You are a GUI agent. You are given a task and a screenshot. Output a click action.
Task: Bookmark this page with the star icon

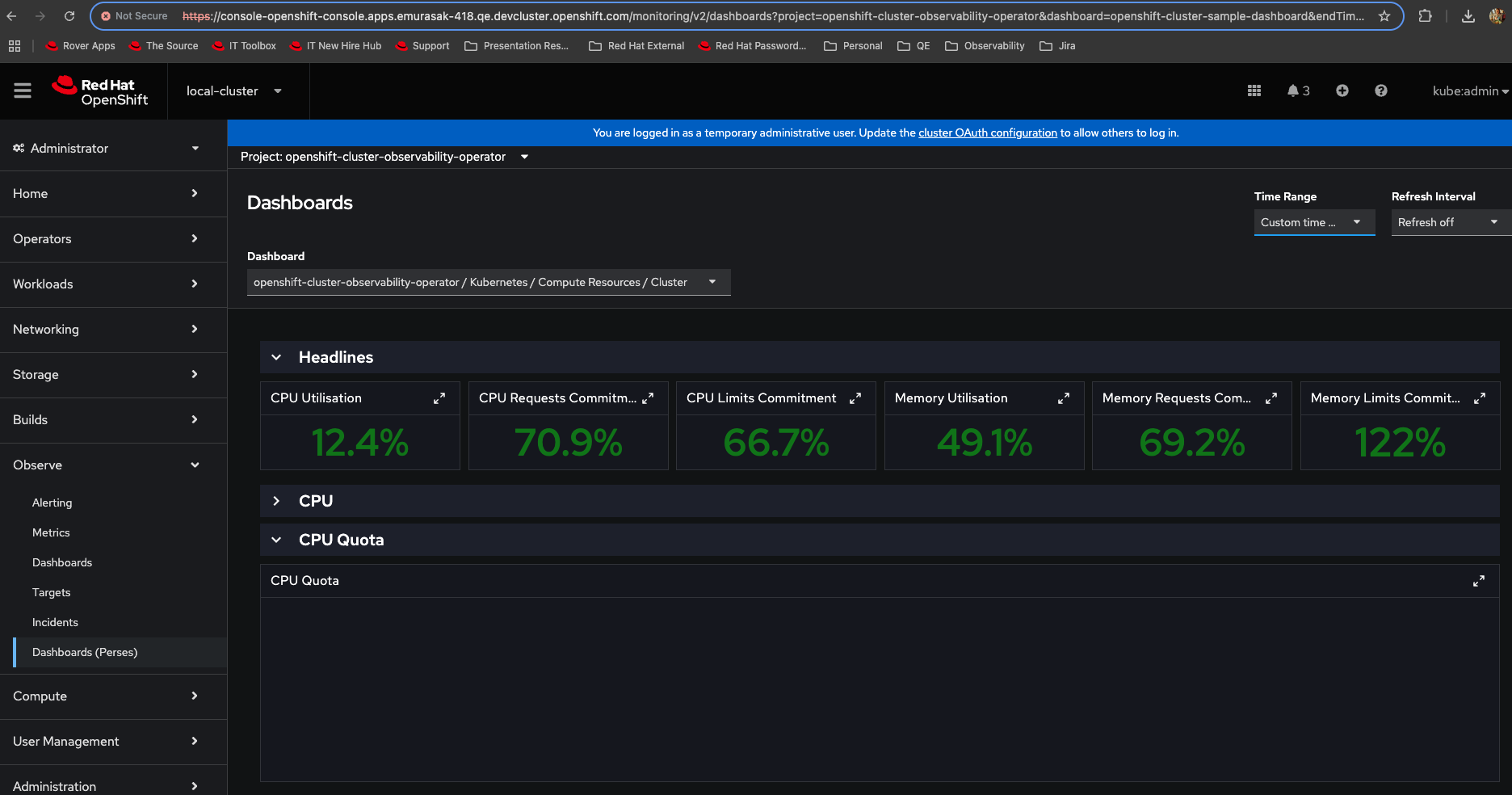click(1384, 16)
